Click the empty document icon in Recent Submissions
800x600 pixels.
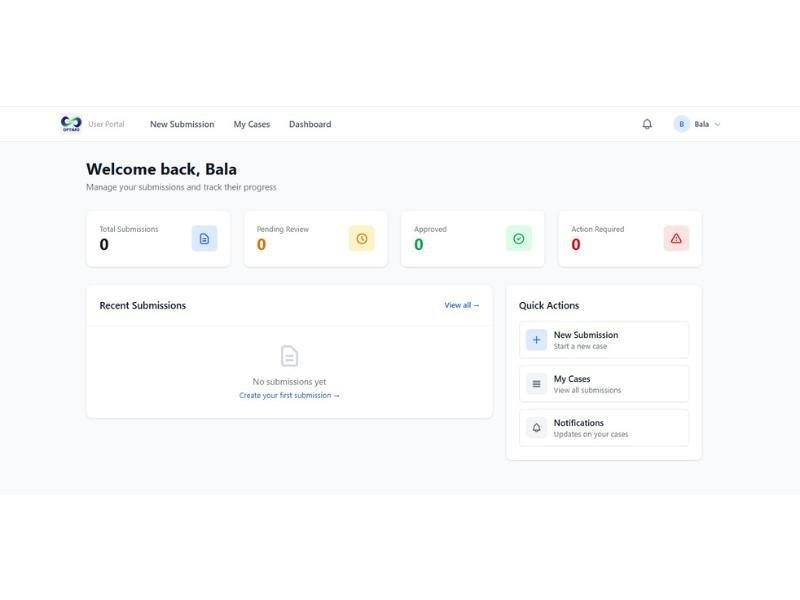tap(289, 356)
